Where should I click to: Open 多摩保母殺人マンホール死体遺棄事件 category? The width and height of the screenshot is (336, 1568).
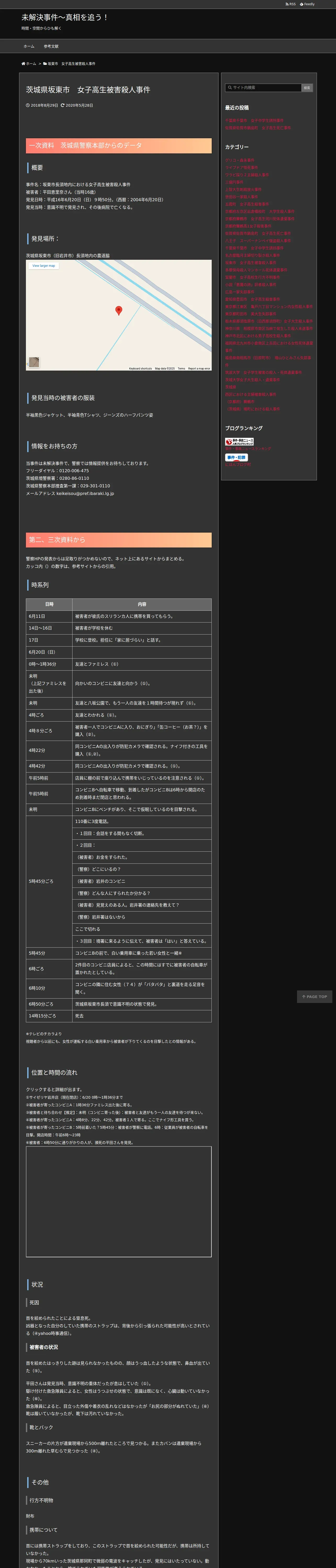(256, 270)
